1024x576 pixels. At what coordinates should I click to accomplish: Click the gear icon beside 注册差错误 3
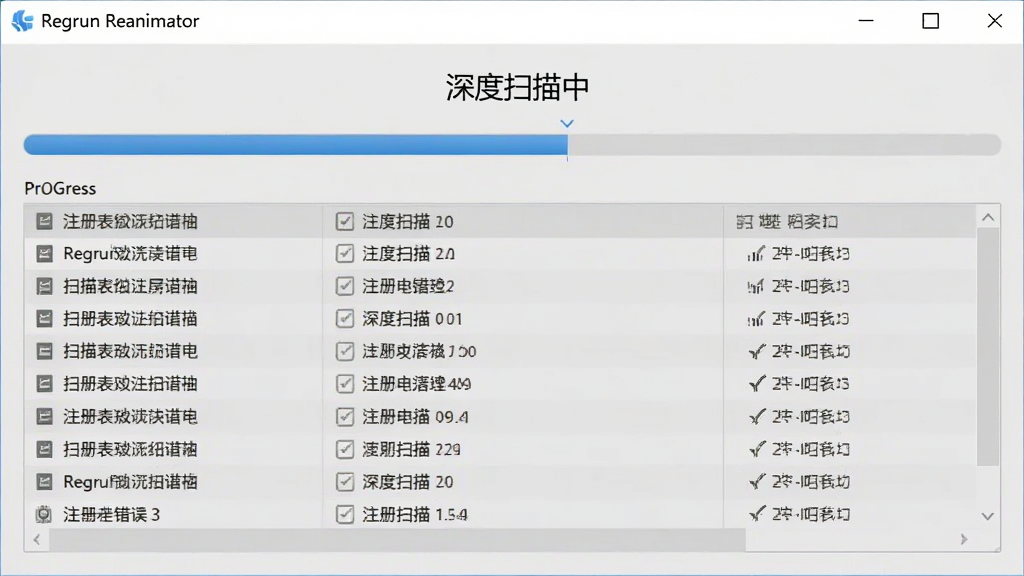pyautogui.click(x=44, y=514)
